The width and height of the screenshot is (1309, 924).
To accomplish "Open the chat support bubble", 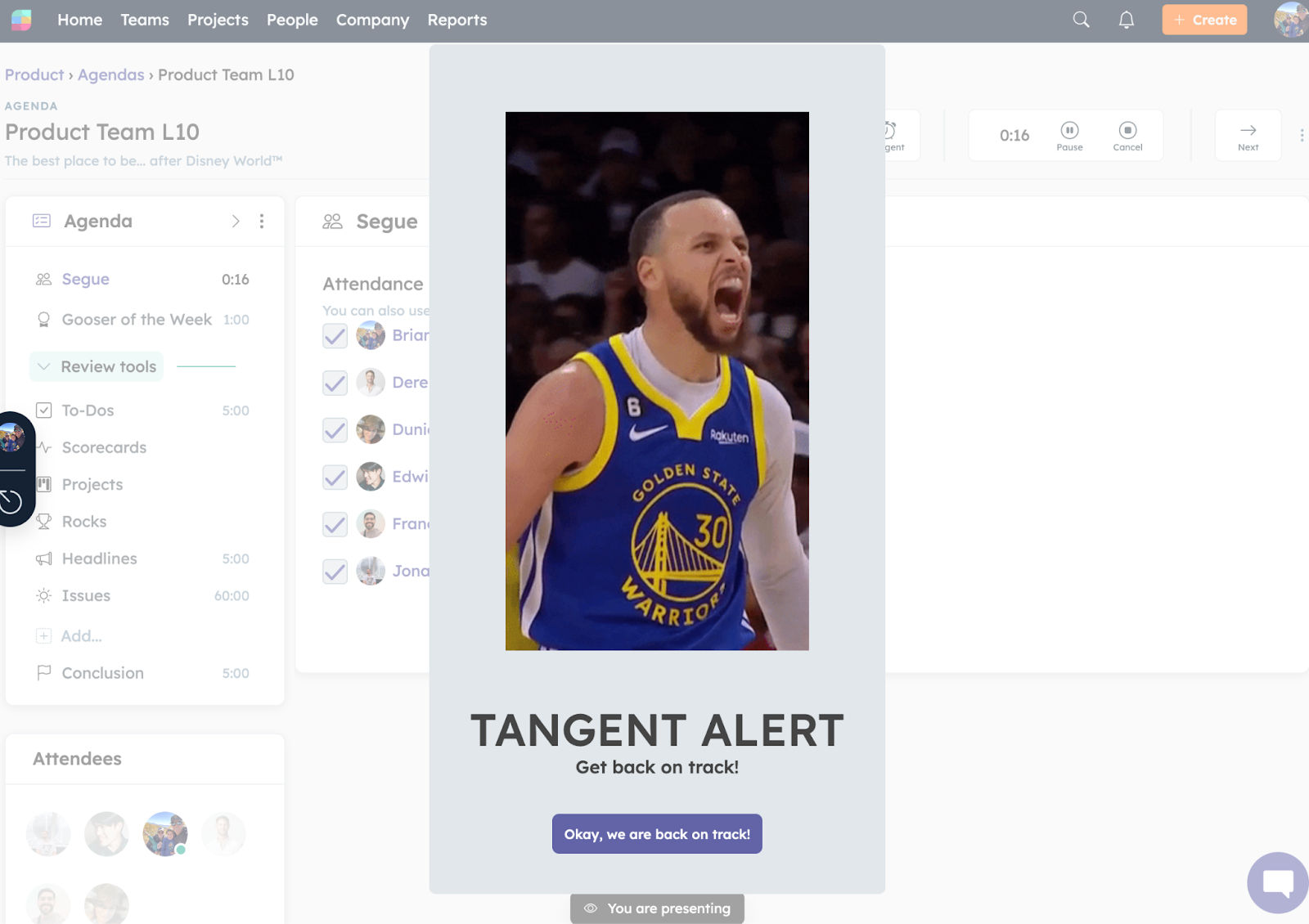I will [x=1278, y=883].
